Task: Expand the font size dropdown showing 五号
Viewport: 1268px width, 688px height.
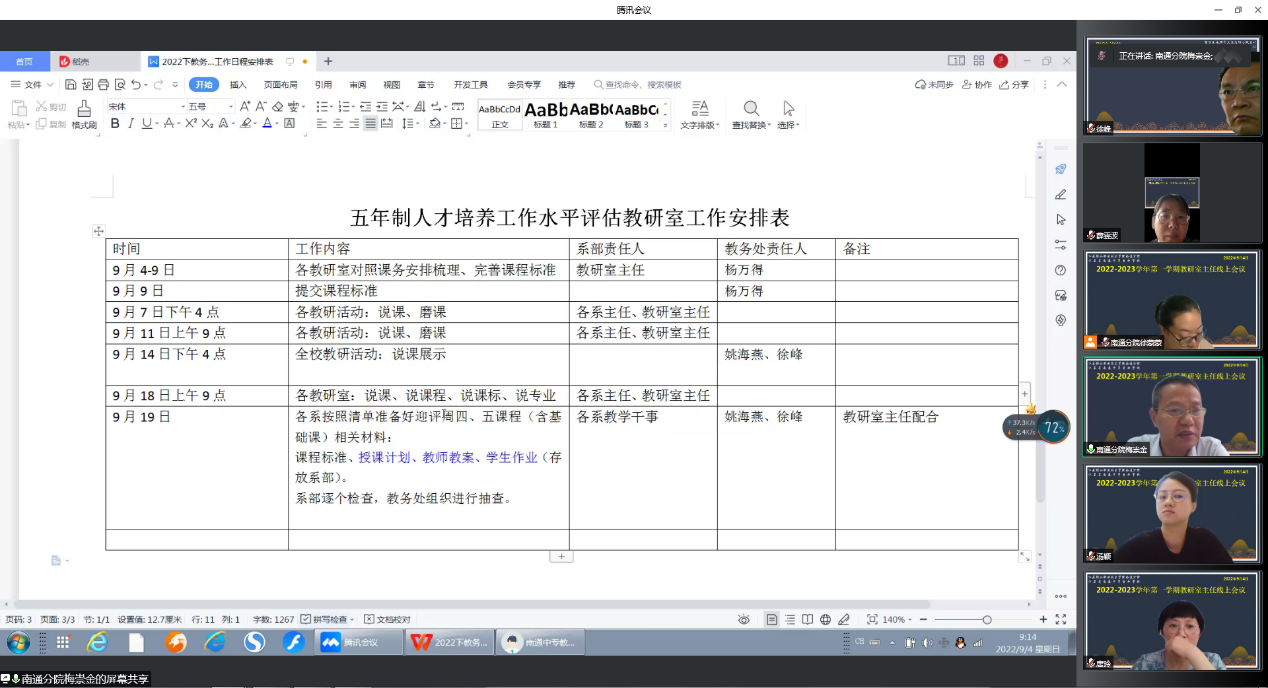Action: click(210, 106)
